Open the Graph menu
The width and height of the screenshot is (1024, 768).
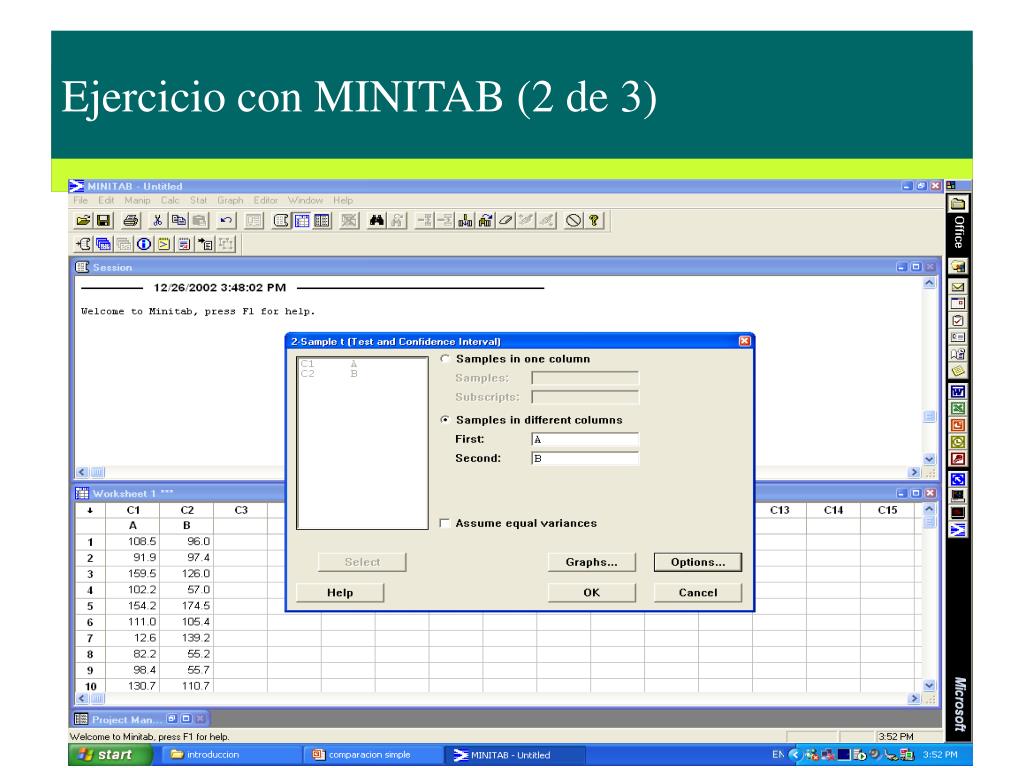pos(231,200)
